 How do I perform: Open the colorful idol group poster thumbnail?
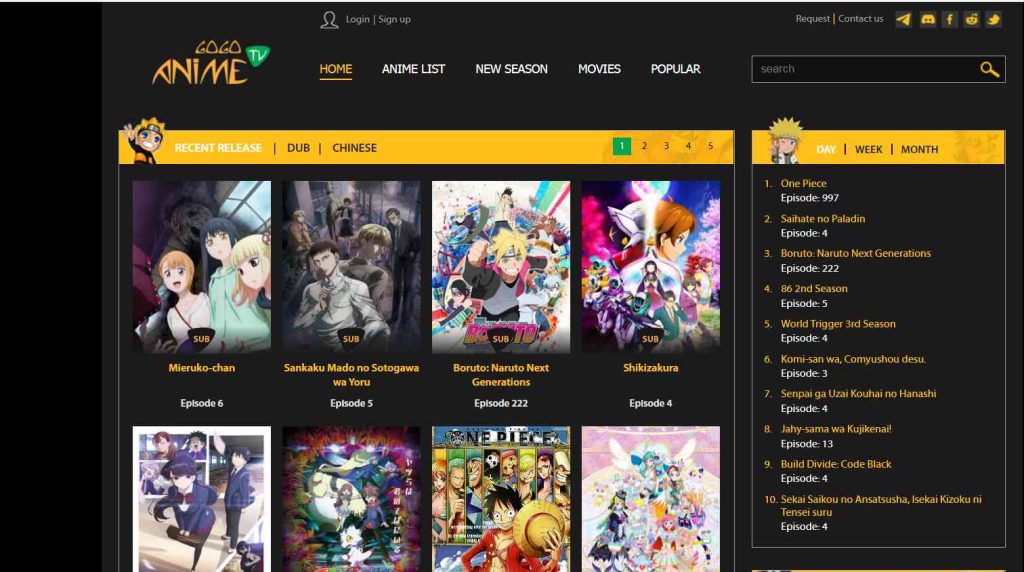point(650,499)
